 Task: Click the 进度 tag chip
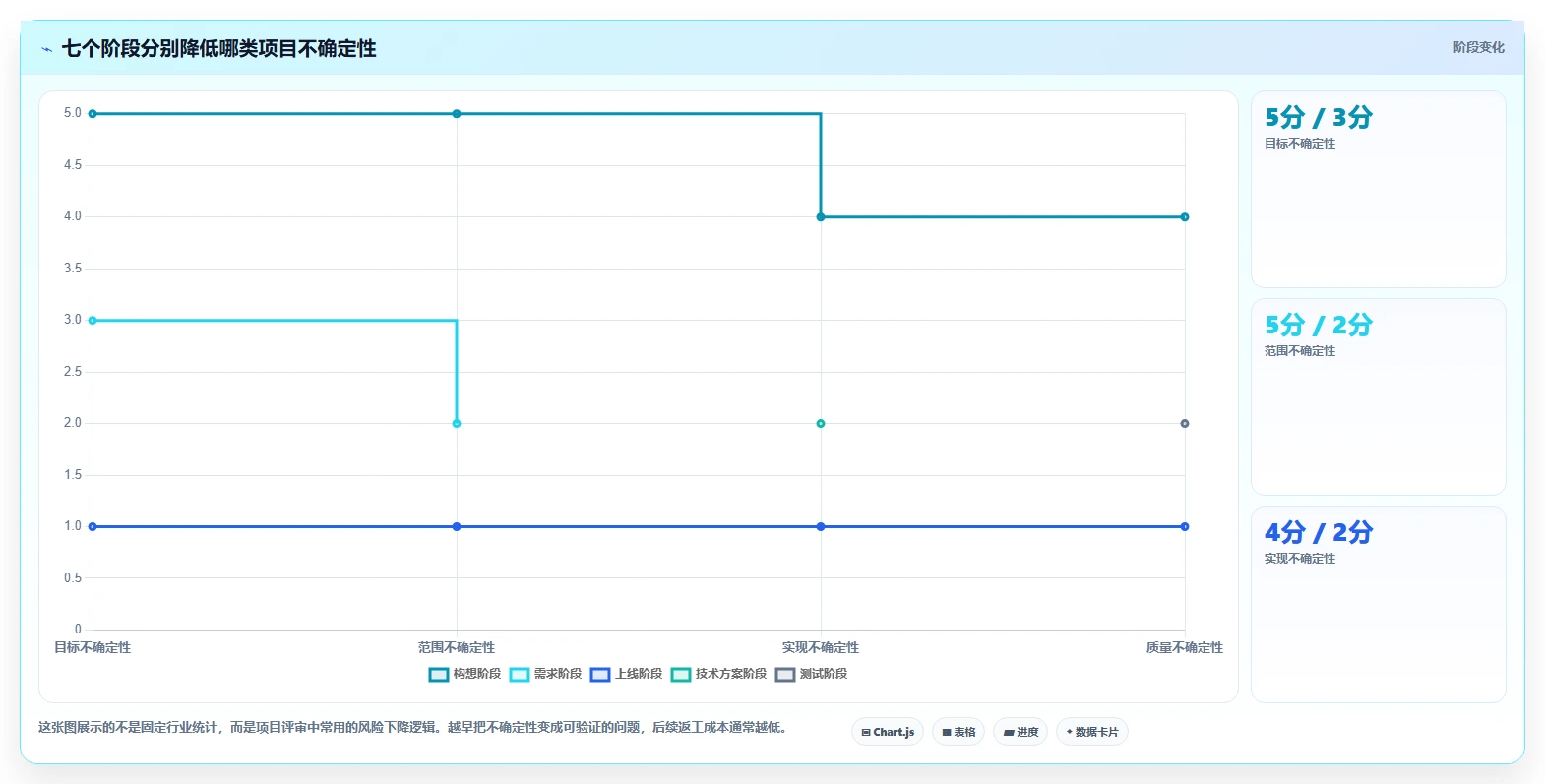(1020, 732)
